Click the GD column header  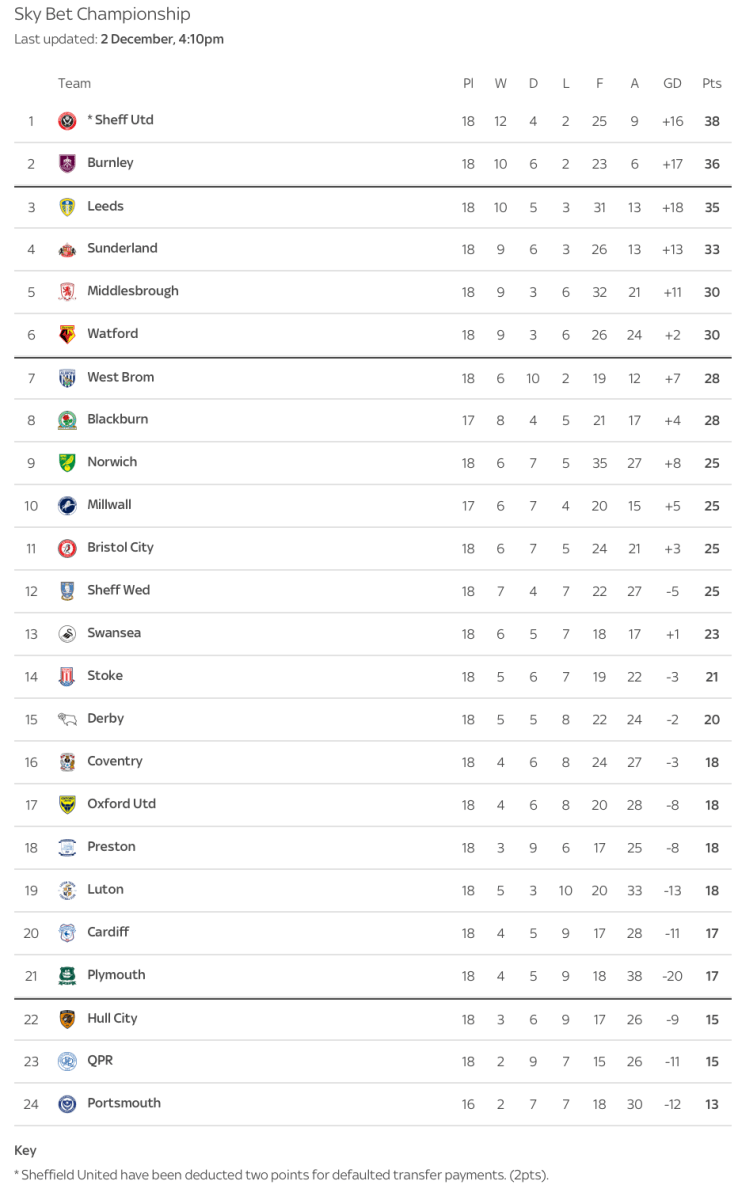[x=672, y=84]
